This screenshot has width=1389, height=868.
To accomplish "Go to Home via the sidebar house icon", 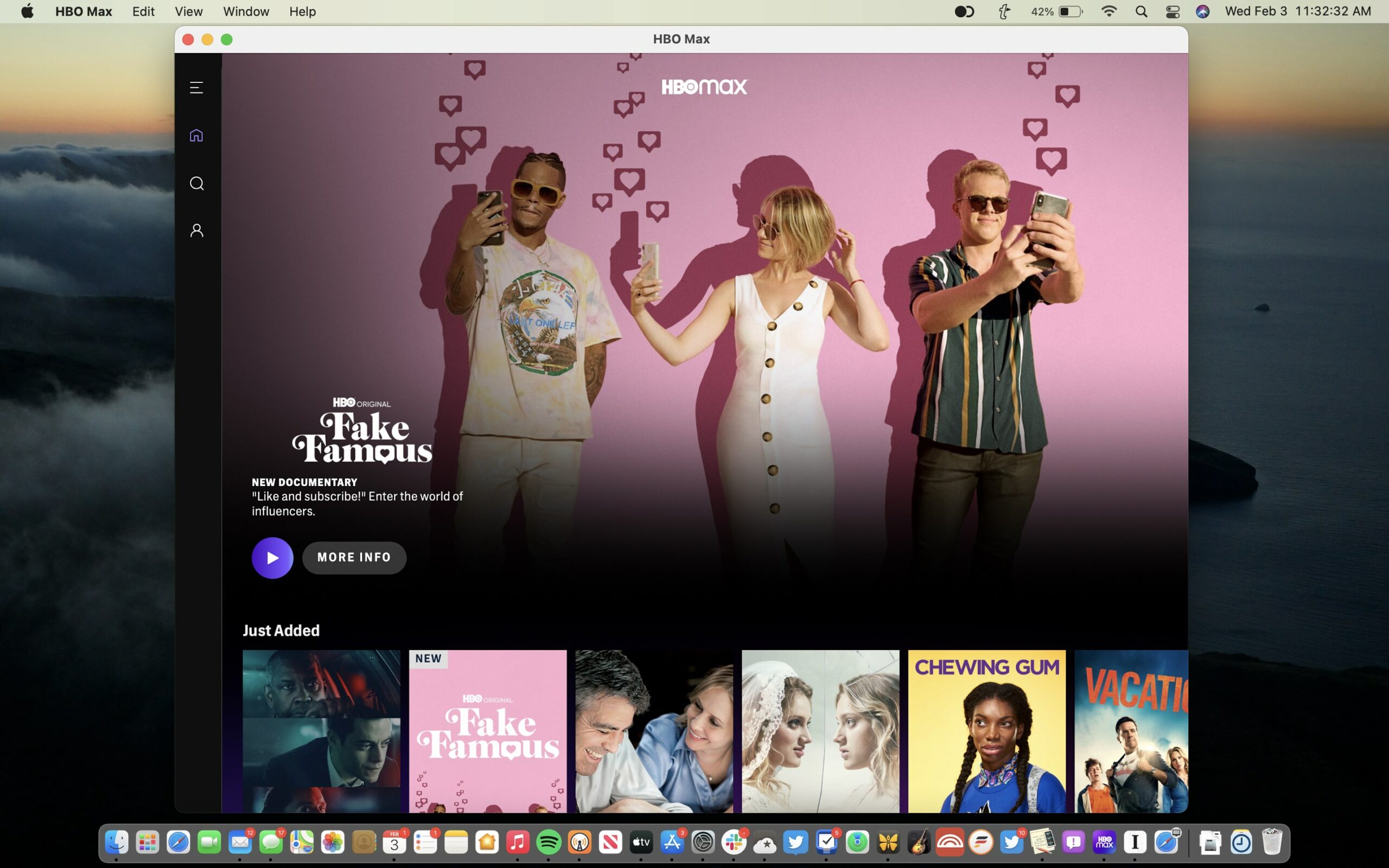I will coord(196,136).
